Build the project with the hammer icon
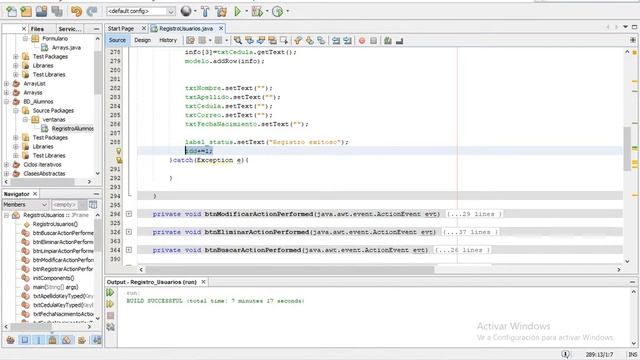This screenshot has width=640, height=360. coord(205,11)
